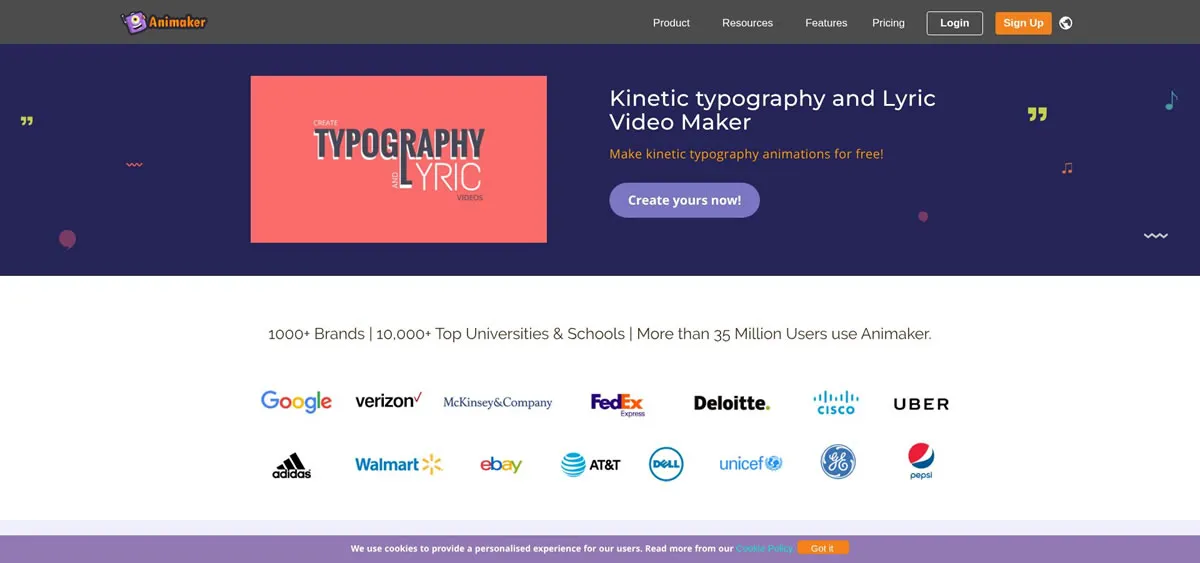Click the Dell logo
Screen dimensions: 1200x563
pos(666,464)
